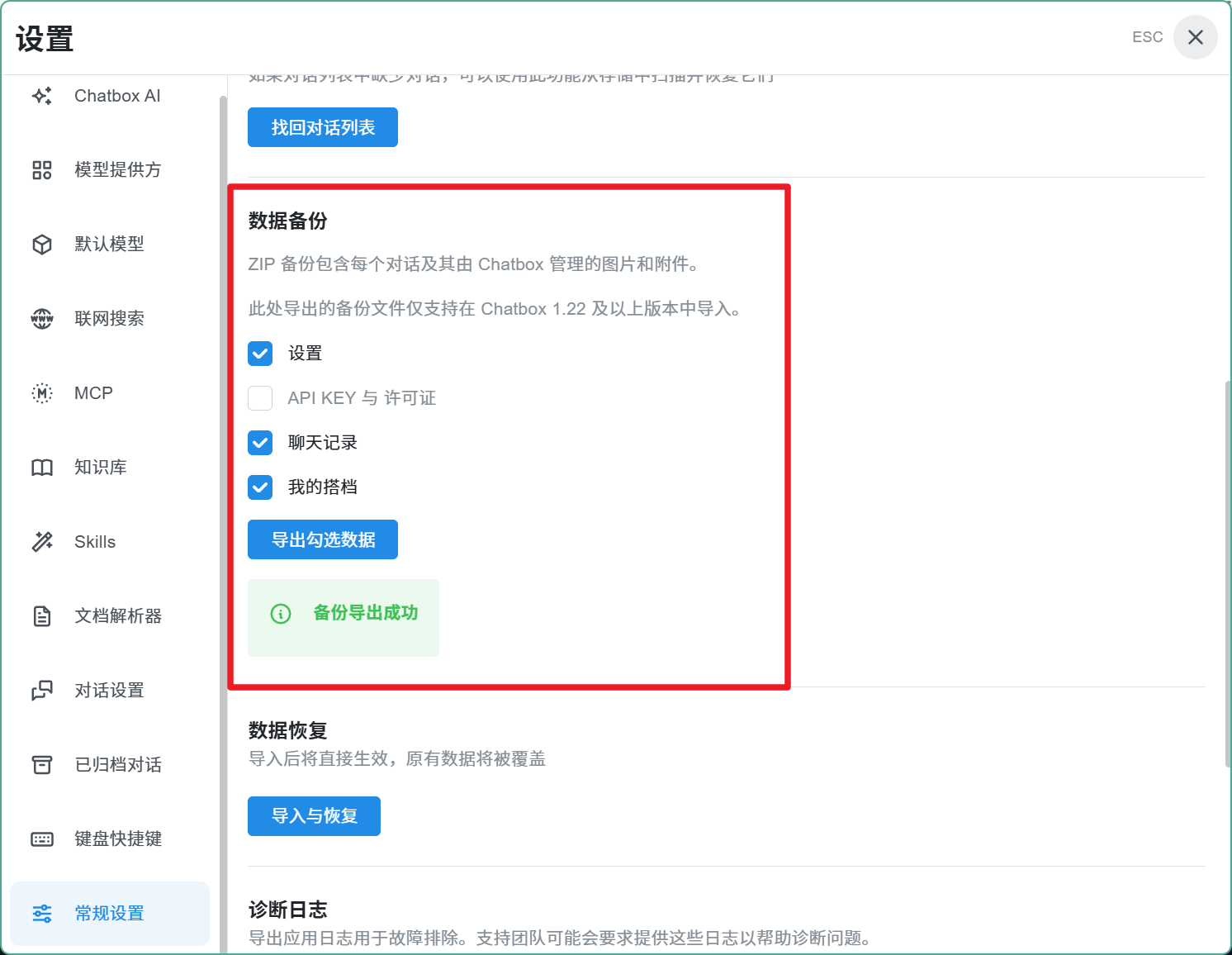Click the sidebar vertical scrollbar
1232x955 pixels.
223,525
